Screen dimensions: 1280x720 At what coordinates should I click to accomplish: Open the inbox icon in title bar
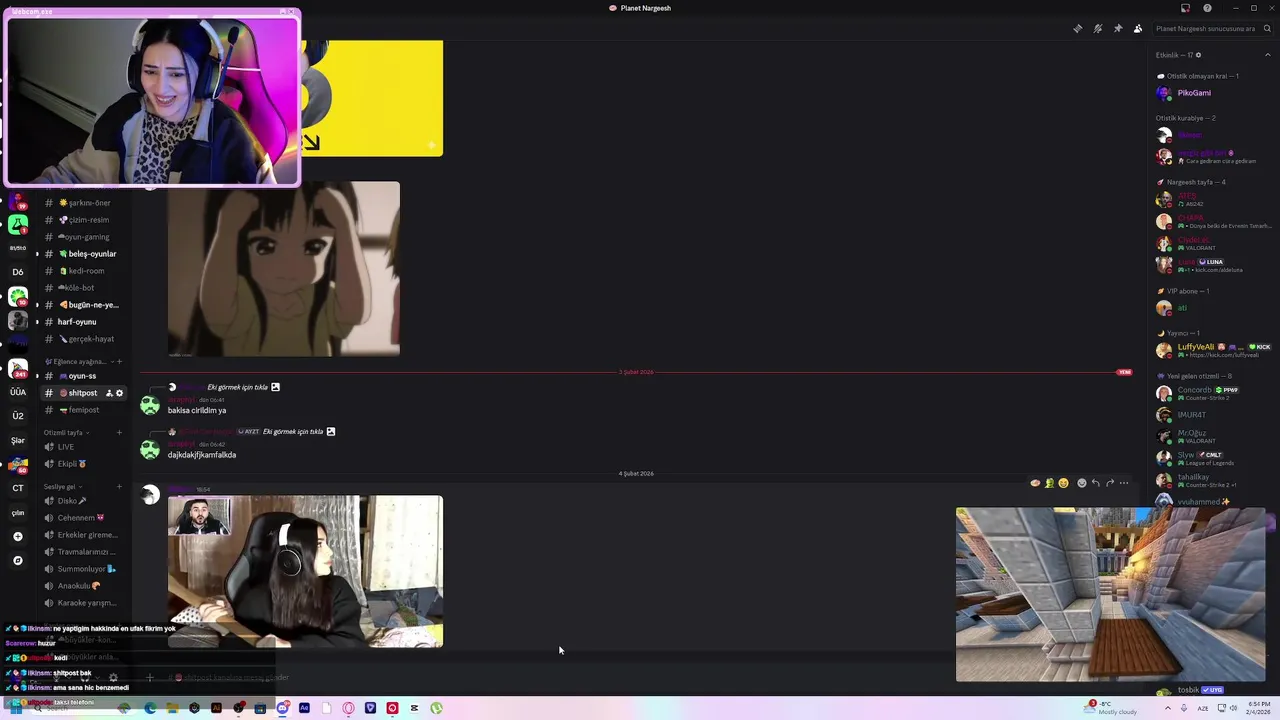[x=1185, y=8]
